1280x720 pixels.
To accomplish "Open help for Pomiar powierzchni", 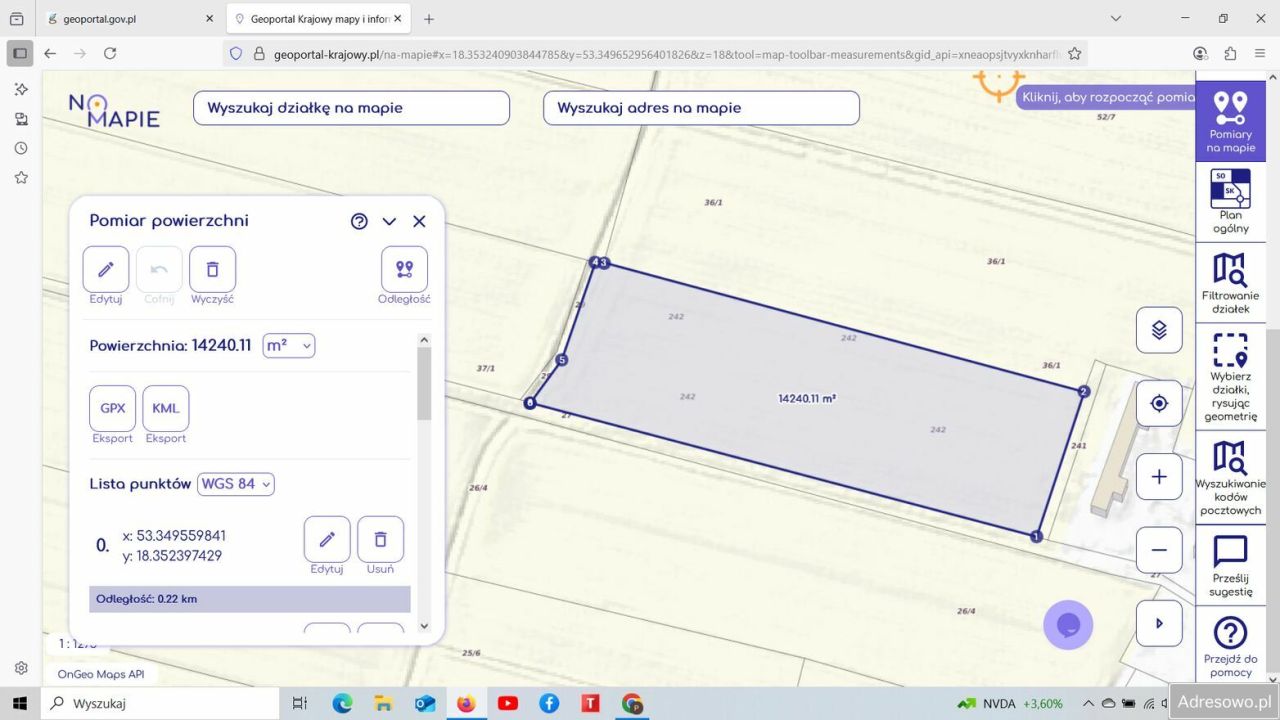I will pos(359,221).
